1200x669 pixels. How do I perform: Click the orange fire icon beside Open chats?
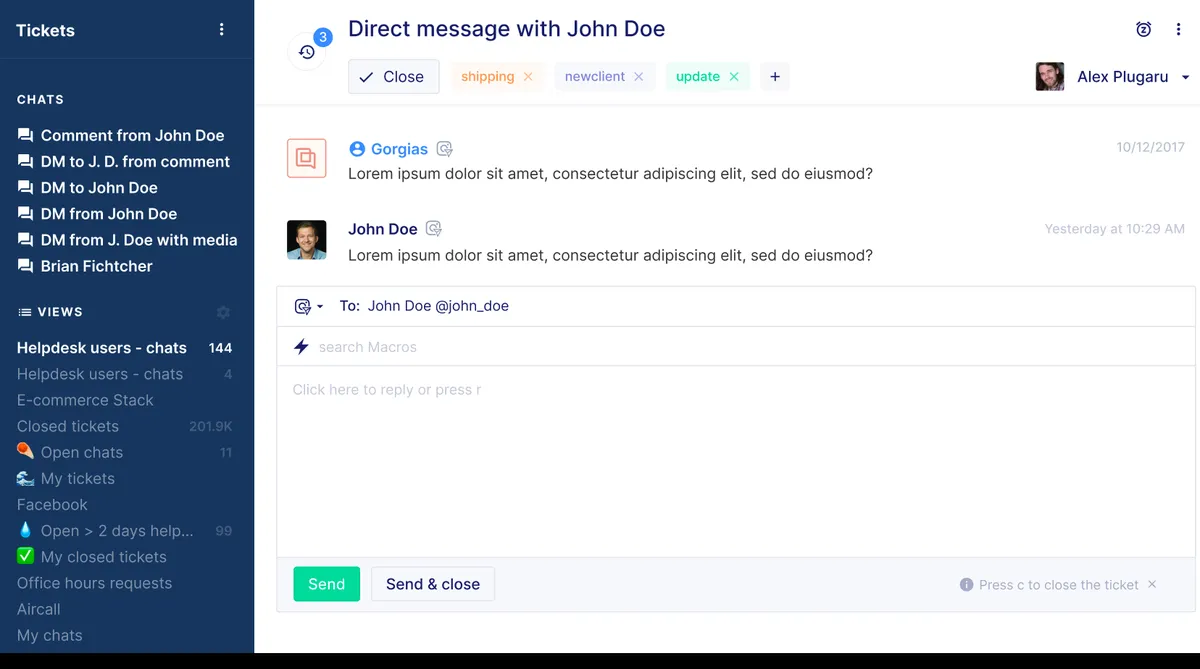point(25,452)
